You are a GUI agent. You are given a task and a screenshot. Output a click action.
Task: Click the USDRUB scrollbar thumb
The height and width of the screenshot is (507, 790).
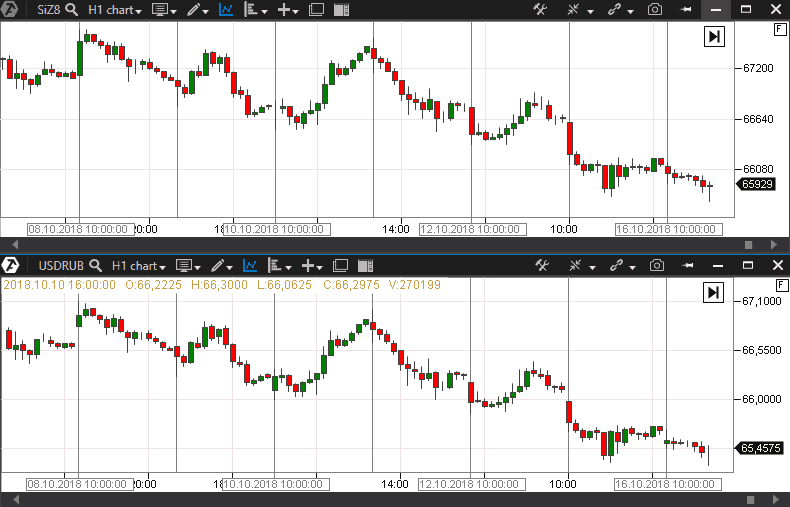[750, 500]
